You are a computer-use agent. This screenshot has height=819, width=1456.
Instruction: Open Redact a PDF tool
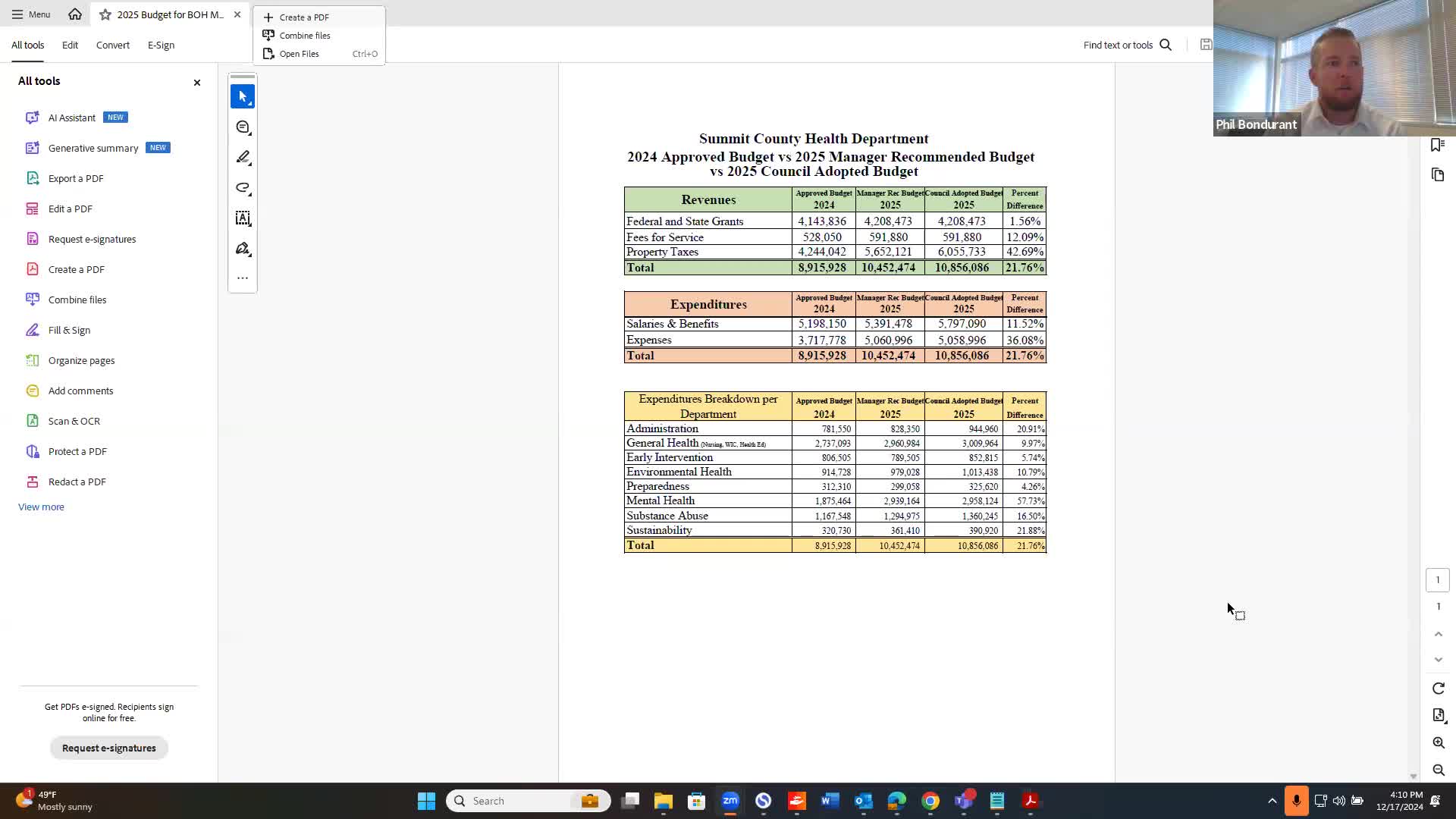pyautogui.click(x=77, y=482)
